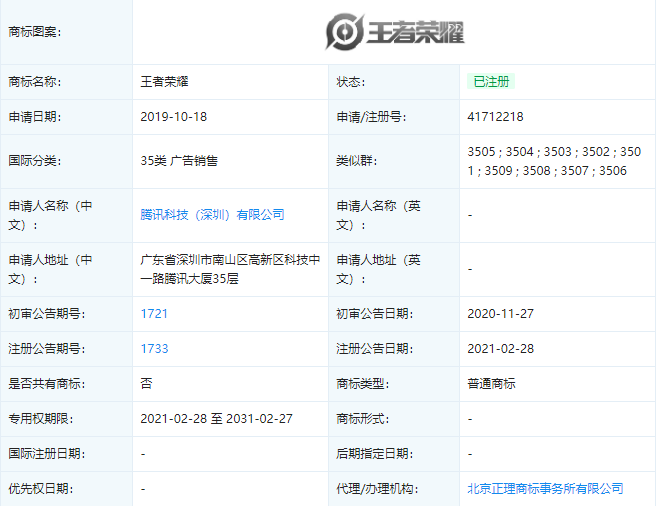Select exclusive right period 2021-02-28 至 2031-02-27
Screen dimensions: 657x506
click(x=216, y=419)
